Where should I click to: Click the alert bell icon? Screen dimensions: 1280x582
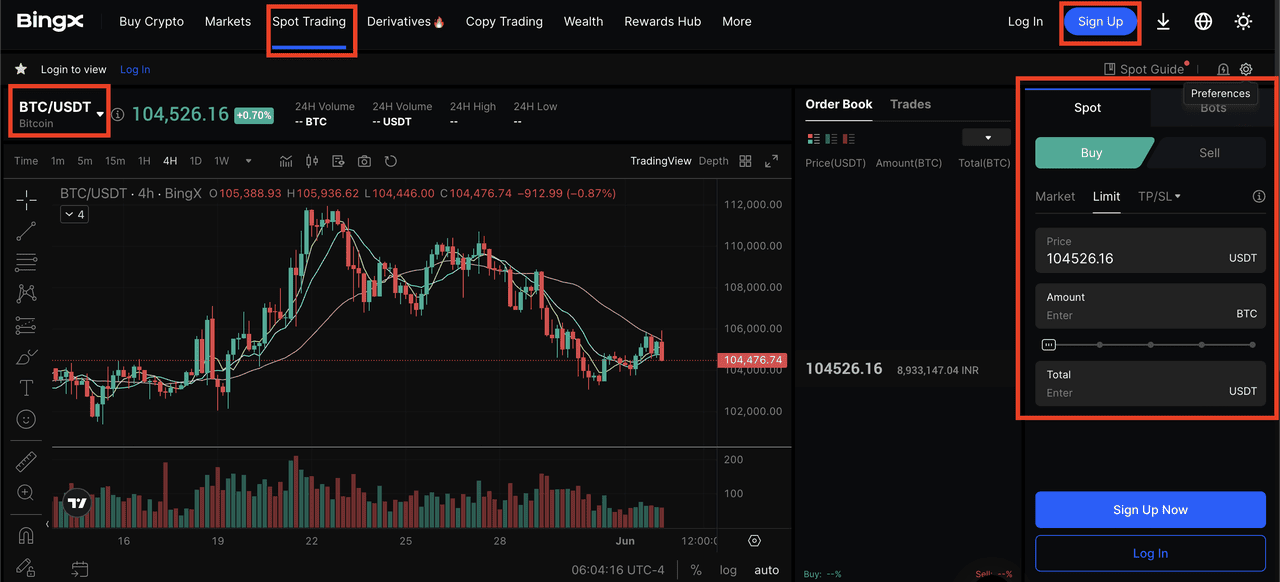click(x=1223, y=69)
